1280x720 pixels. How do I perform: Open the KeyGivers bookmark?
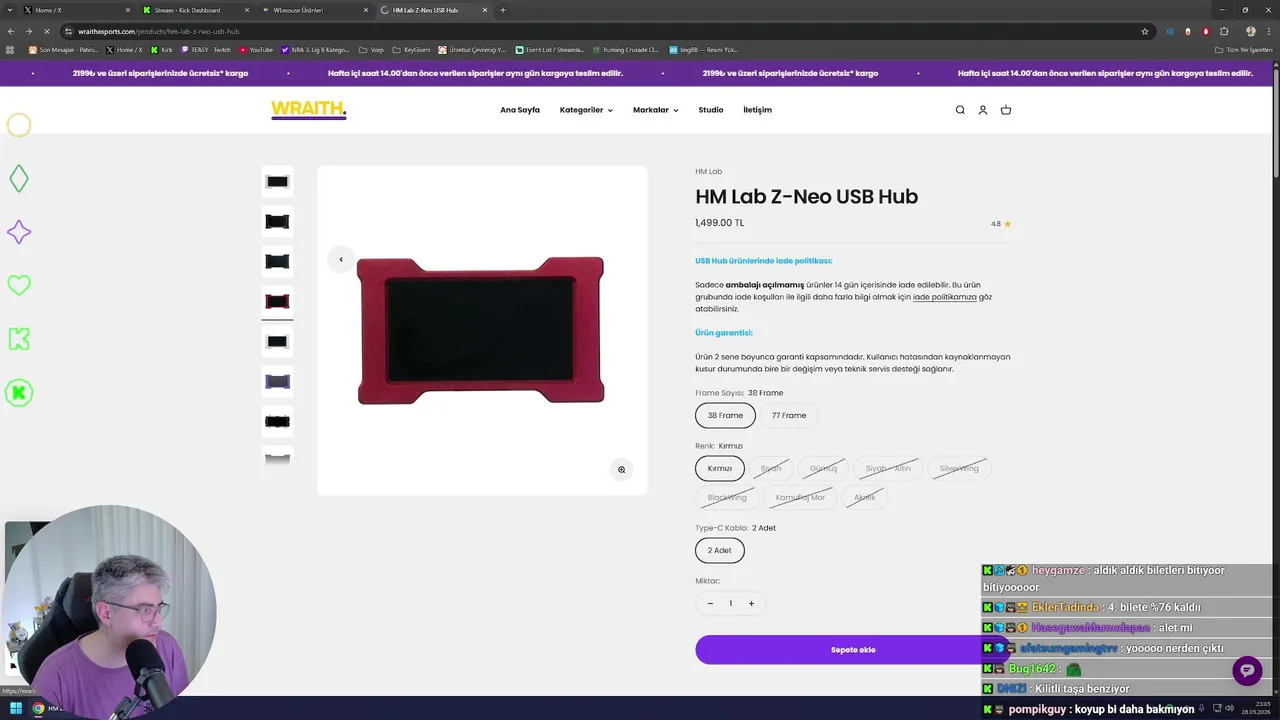pyautogui.click(x=411, y=49)
